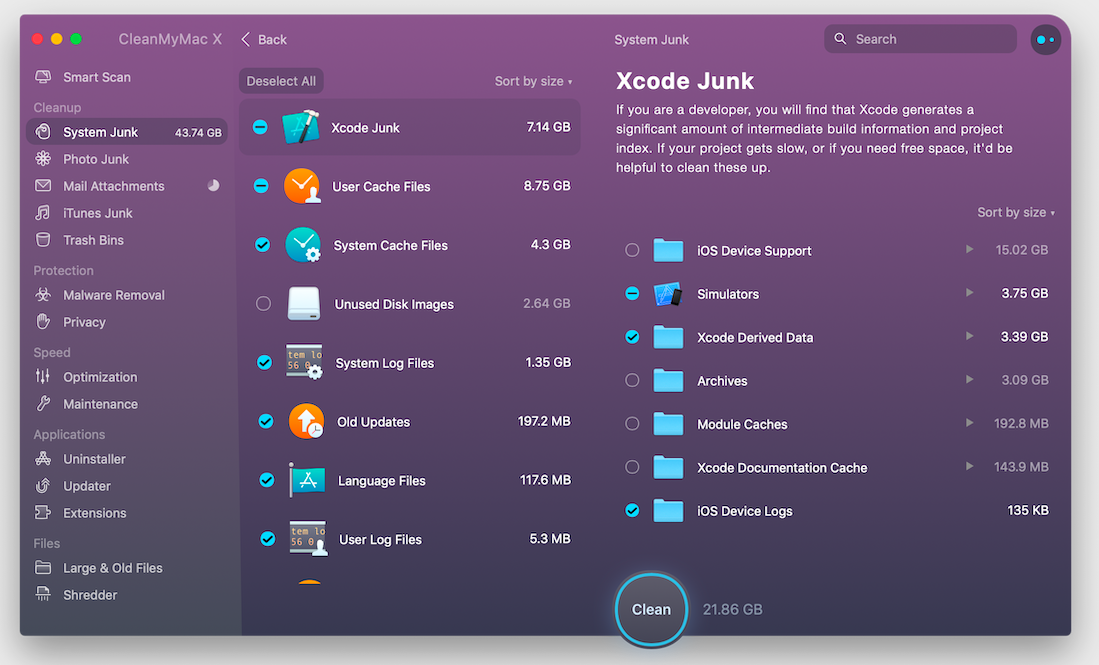Uncheck System Cache Files

262,245
